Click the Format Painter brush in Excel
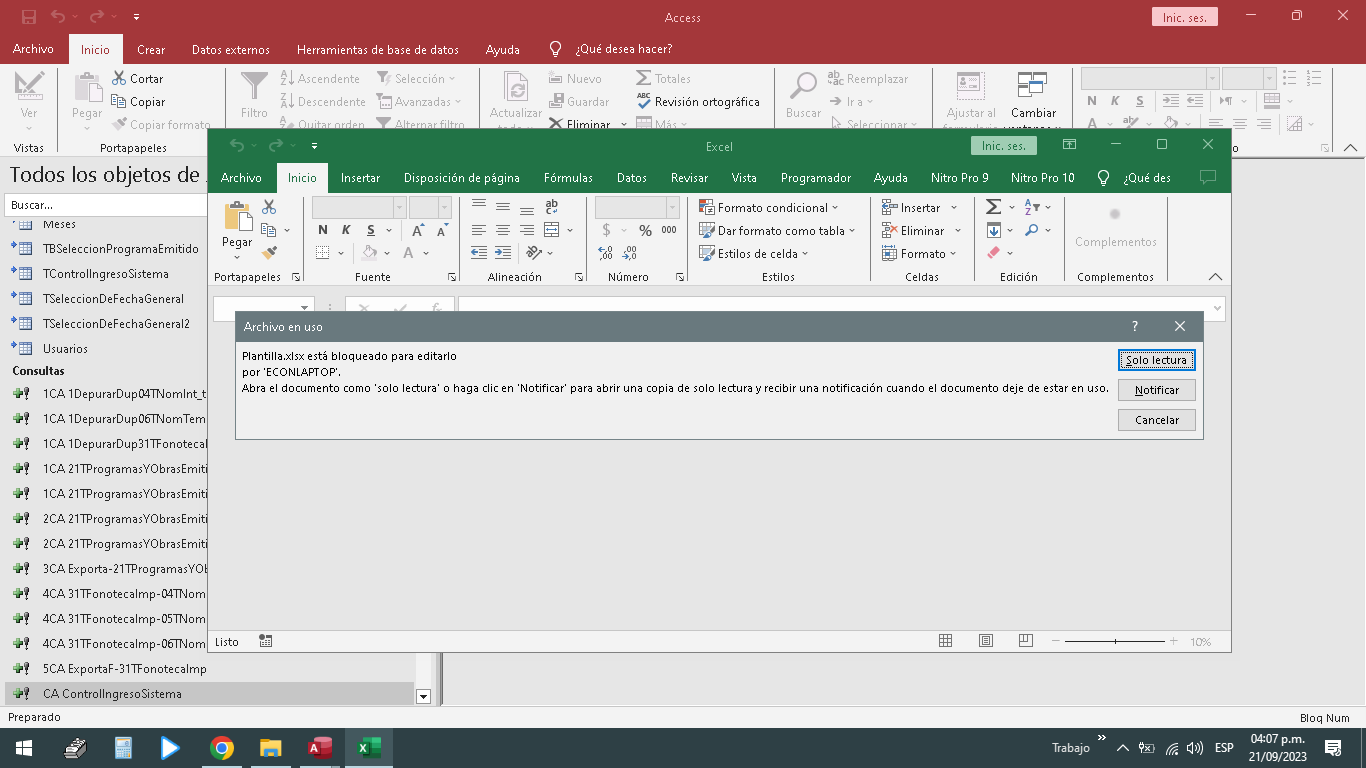 pos(269,253)
